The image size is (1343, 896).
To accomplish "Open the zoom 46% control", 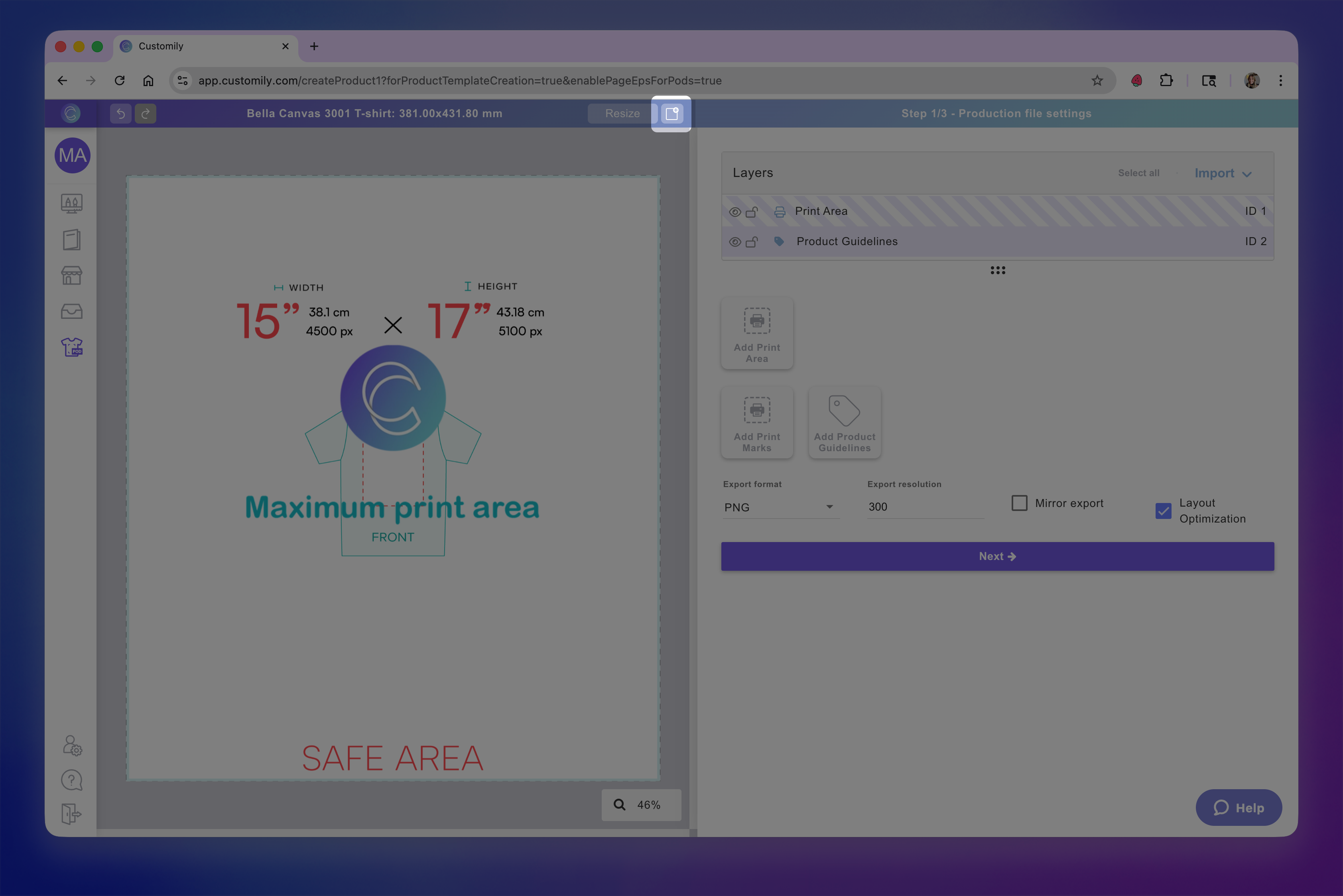I will [x=641, y=805].
